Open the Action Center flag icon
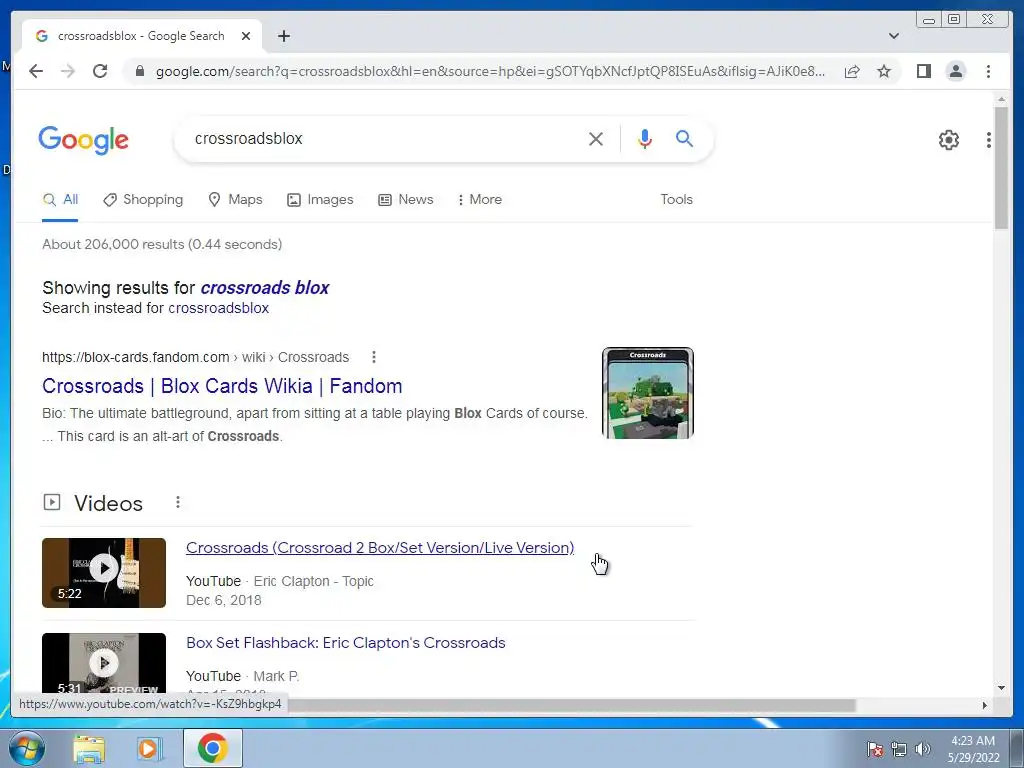1024x768 pixels. (874, 749)
